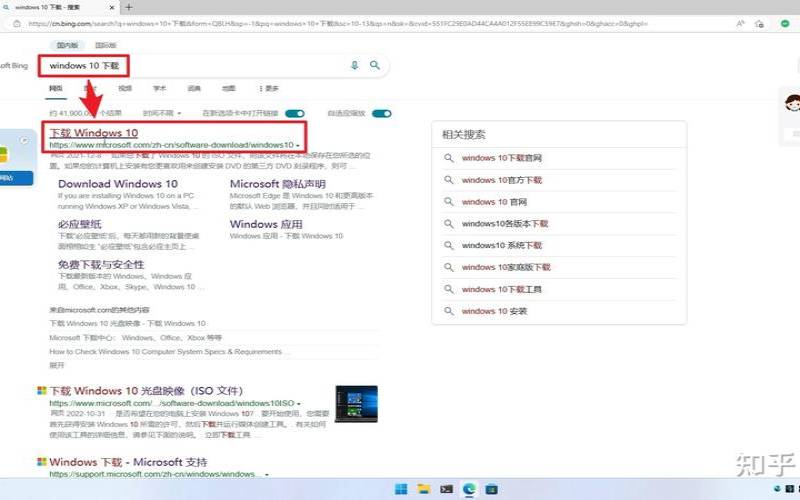
Task: Open the "必应壁纸" sublink
Action: tap(80, 224)
